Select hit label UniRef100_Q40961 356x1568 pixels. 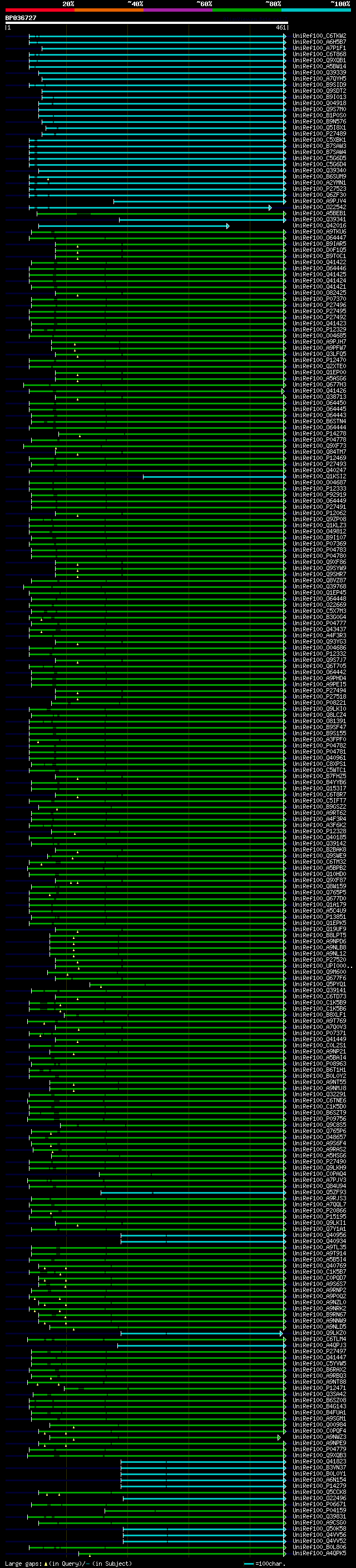coord(319,758)
